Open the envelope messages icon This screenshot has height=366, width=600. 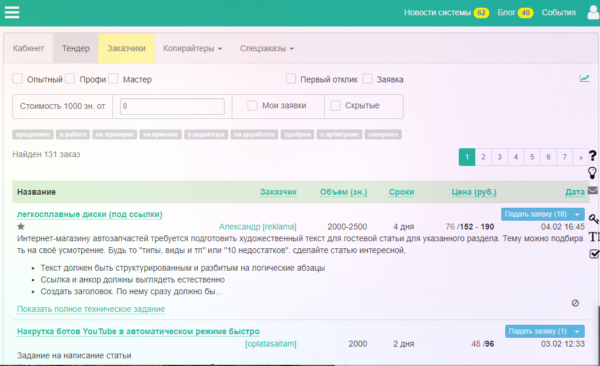pos(593,190)
